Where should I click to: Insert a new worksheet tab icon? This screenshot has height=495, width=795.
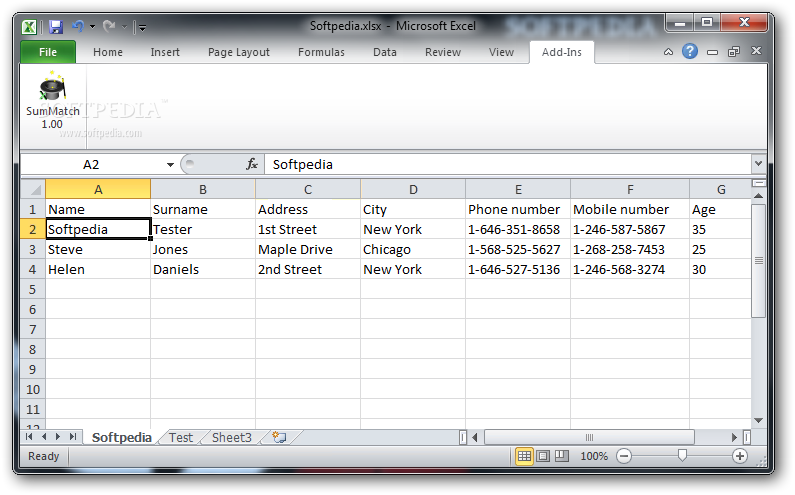[279, 437]
